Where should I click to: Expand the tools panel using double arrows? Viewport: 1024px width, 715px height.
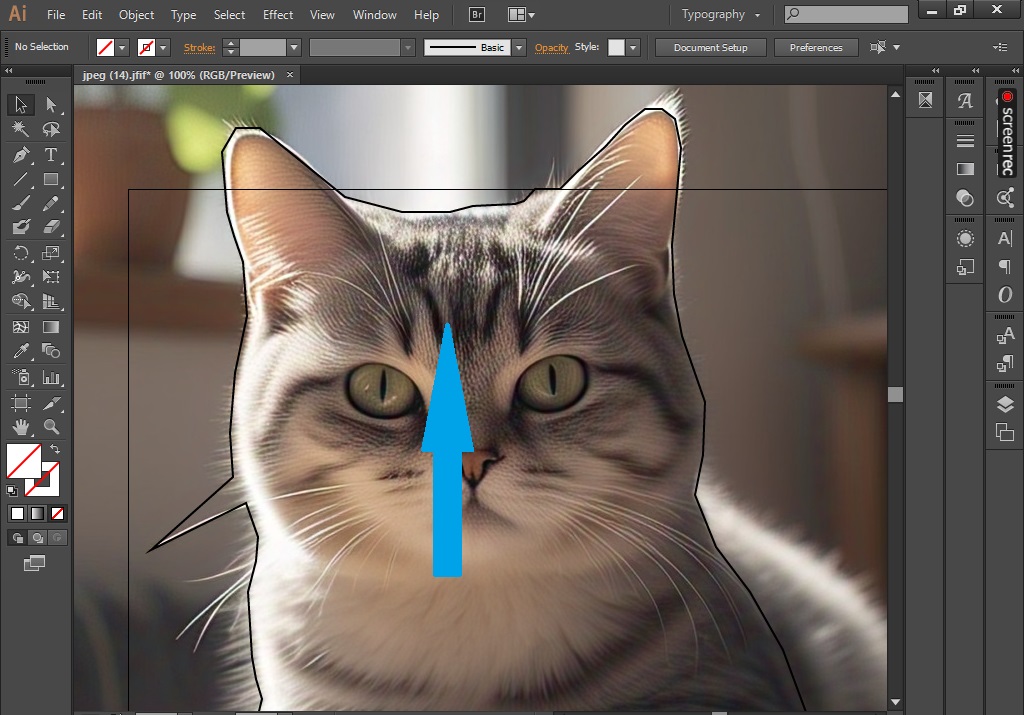pyautogui.click(x=8, y=71)
